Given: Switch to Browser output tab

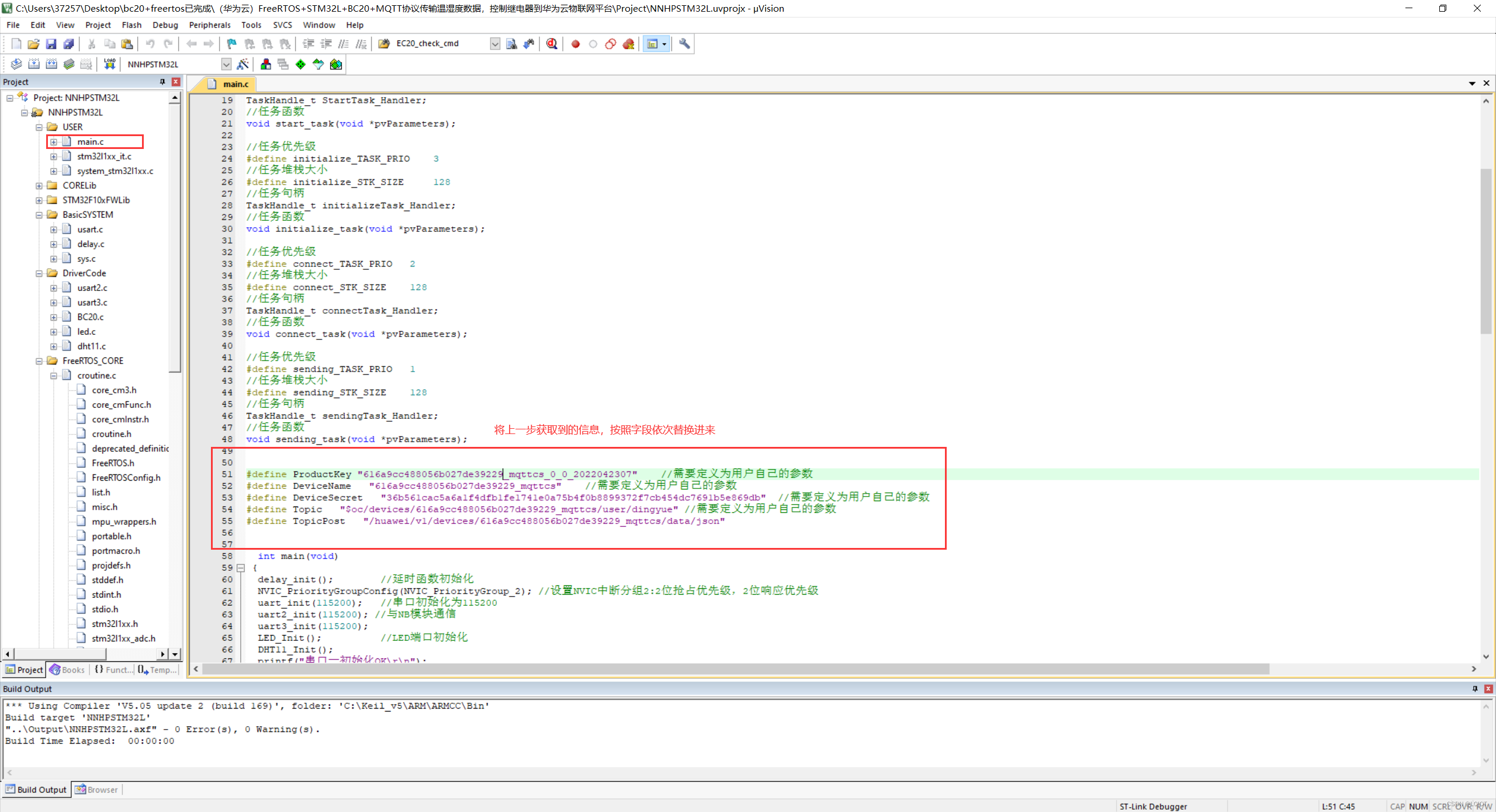Looking at the screenshot, I should click(x=96, y=790).
